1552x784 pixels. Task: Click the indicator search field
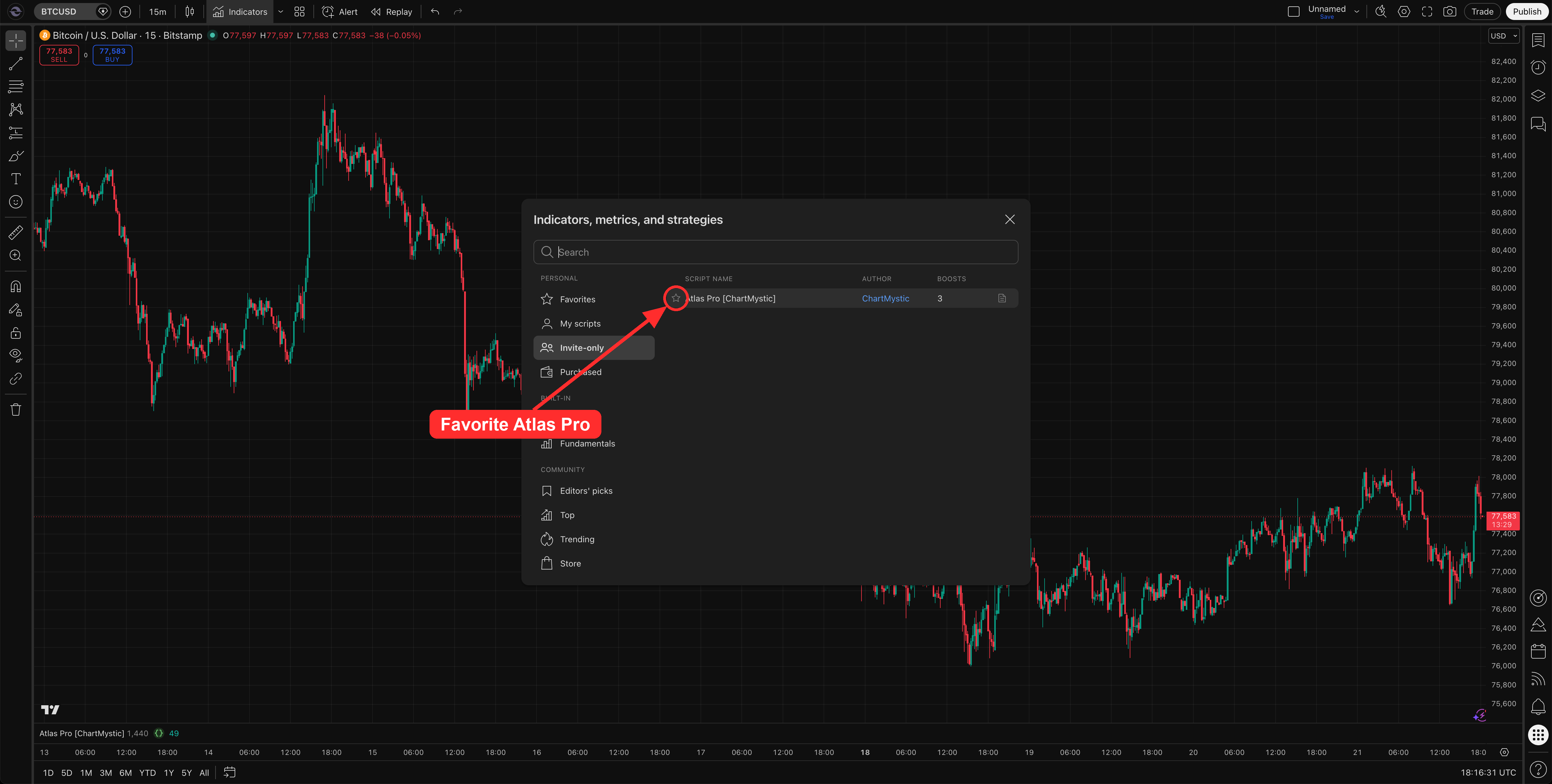[x=775, y=252]
